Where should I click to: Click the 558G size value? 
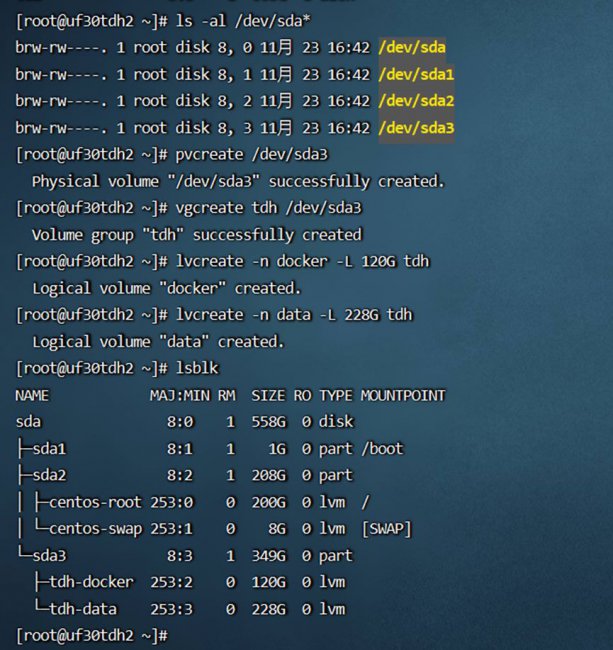[x=269, y=422]
